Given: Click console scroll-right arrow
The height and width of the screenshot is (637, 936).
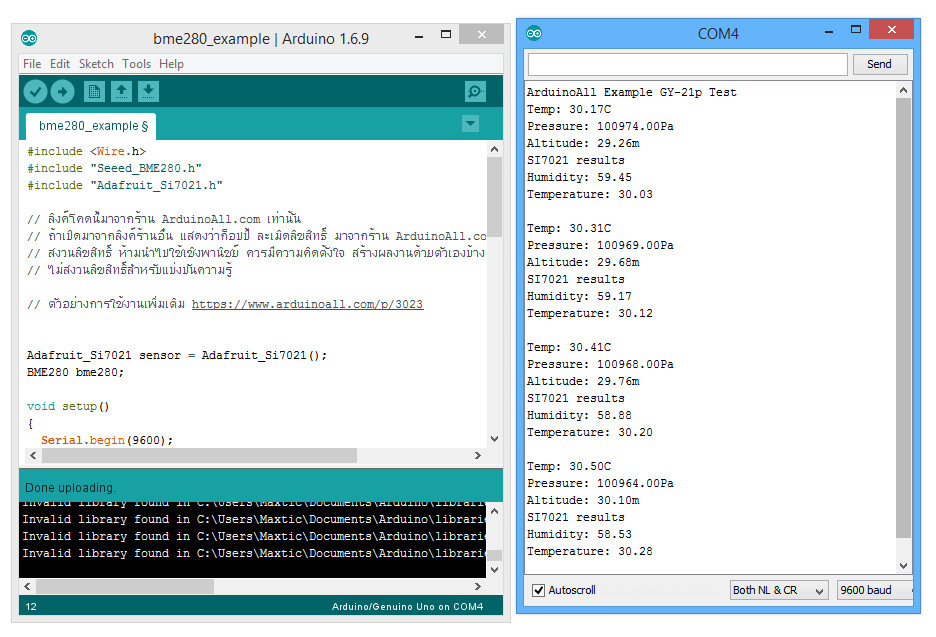Looking at the screenshot, I should [x=478, y=586].
